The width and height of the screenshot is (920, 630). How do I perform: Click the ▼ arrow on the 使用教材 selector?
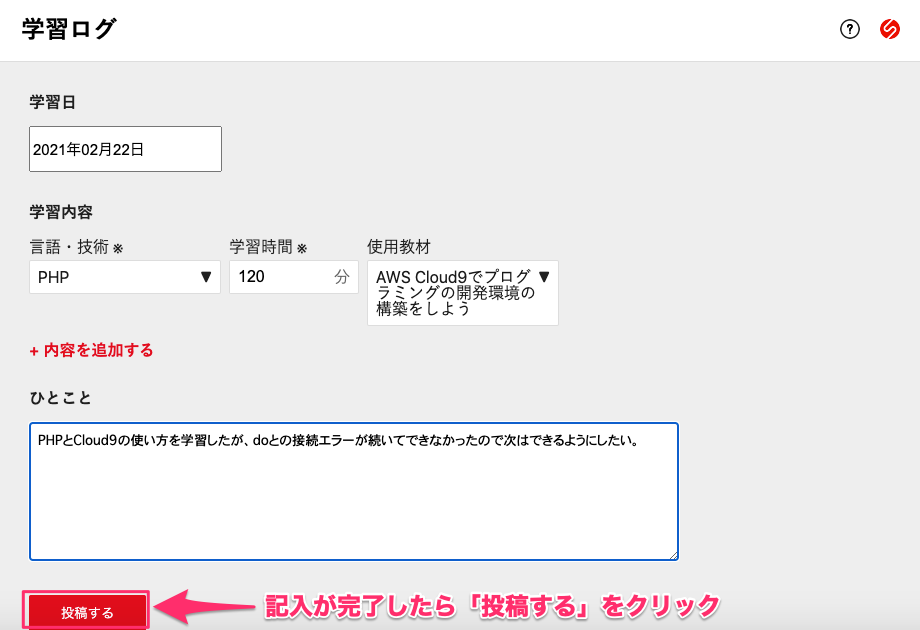[545, 277]
